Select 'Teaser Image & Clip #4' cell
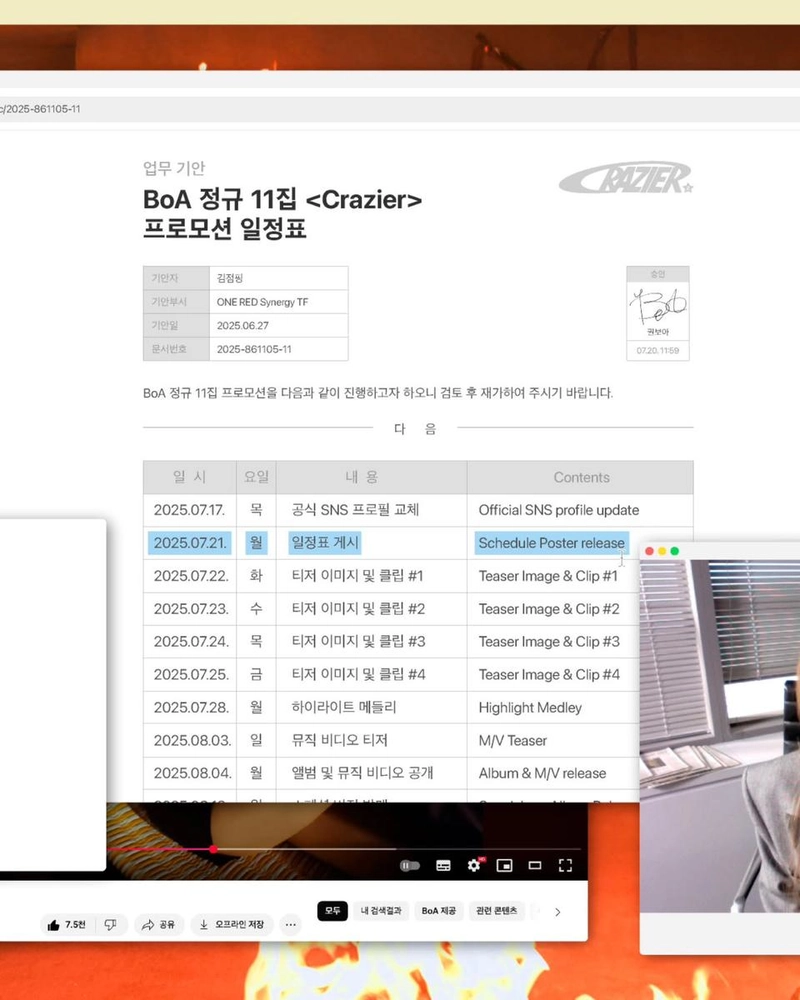The width and height of the screenshot is (800, 1000). tap(552, 675)
